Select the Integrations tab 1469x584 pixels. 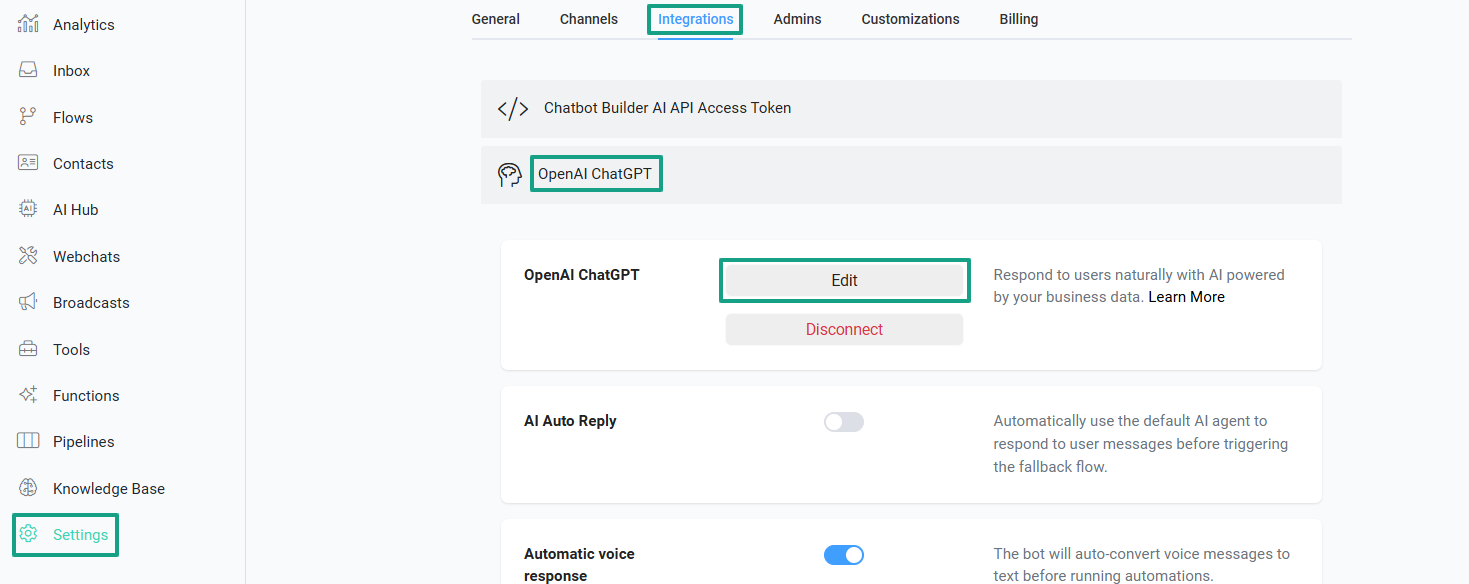tap(696, 19)
